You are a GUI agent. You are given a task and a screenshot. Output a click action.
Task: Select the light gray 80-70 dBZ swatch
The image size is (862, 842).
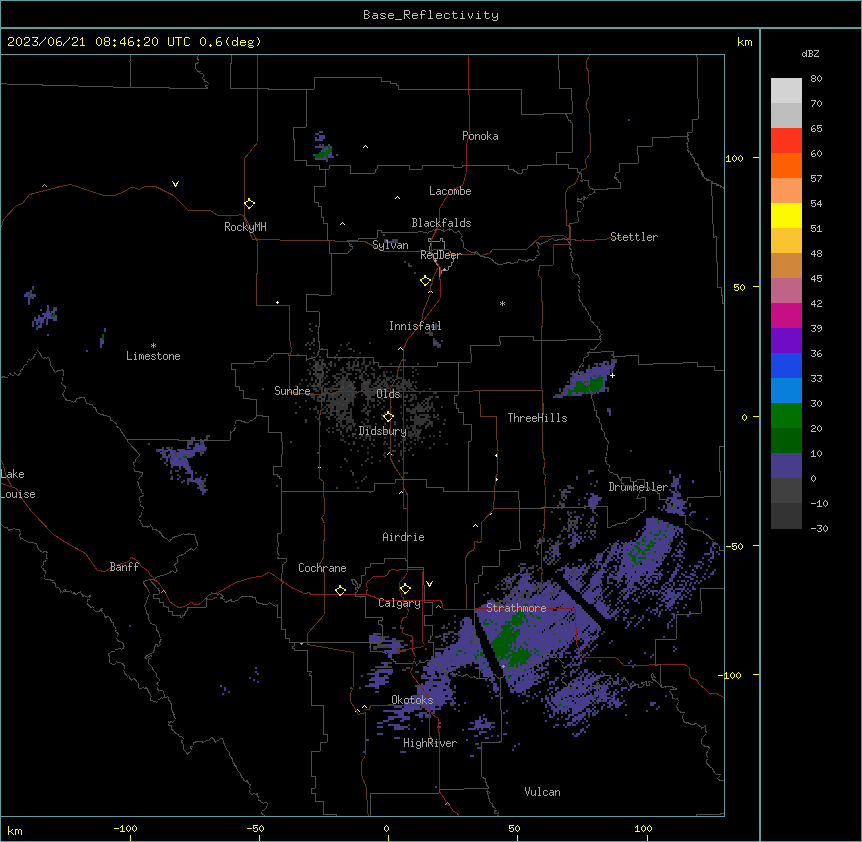pyautogui.click(x=786, y=91)
